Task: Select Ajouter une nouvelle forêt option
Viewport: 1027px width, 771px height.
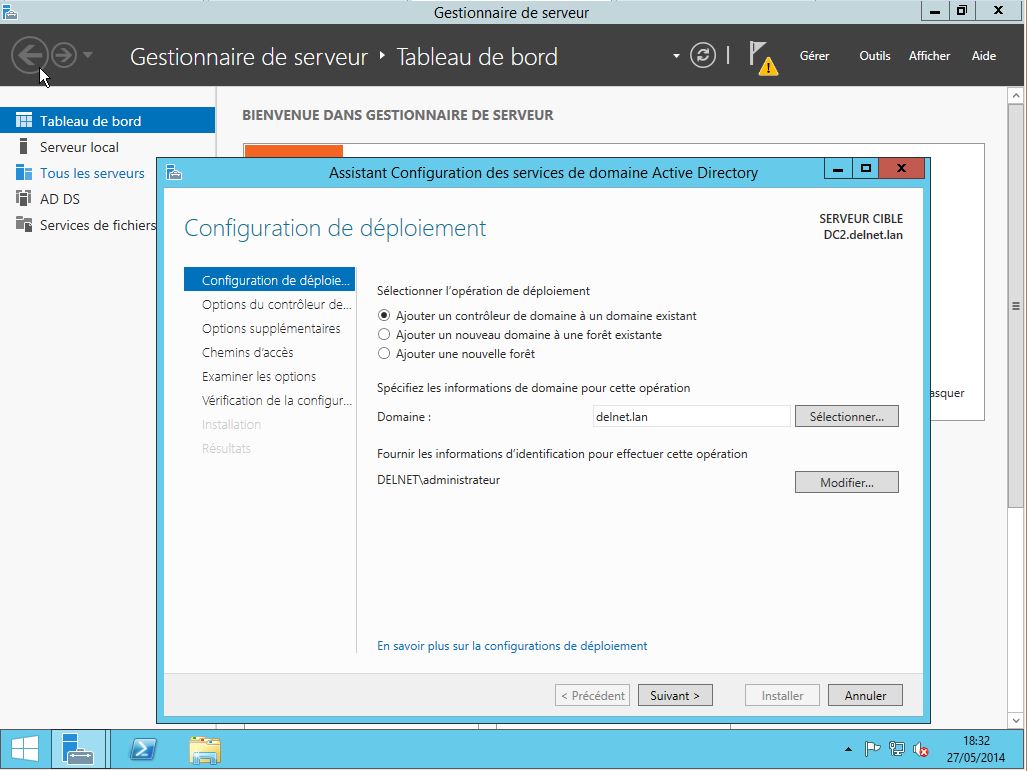Action: click(x=457, y=354)
